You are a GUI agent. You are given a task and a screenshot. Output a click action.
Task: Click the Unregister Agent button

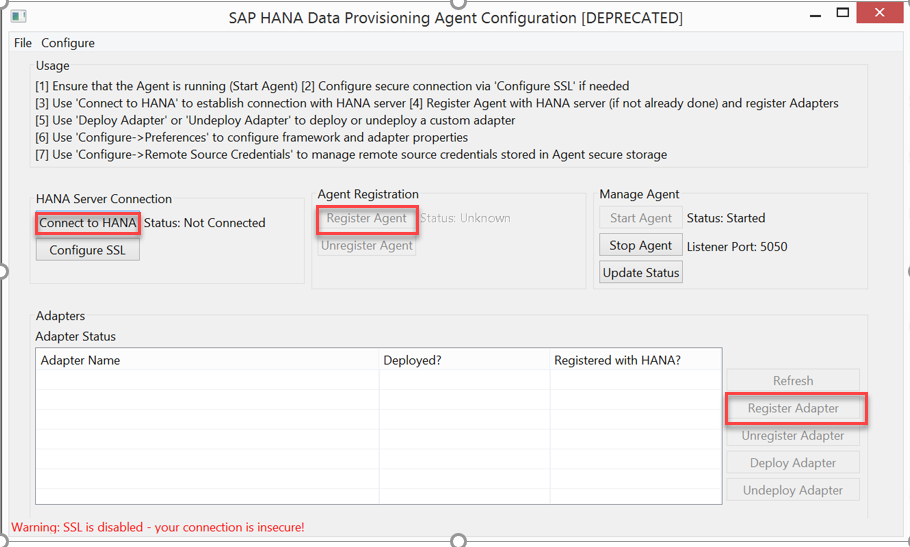tap(367, 246)
